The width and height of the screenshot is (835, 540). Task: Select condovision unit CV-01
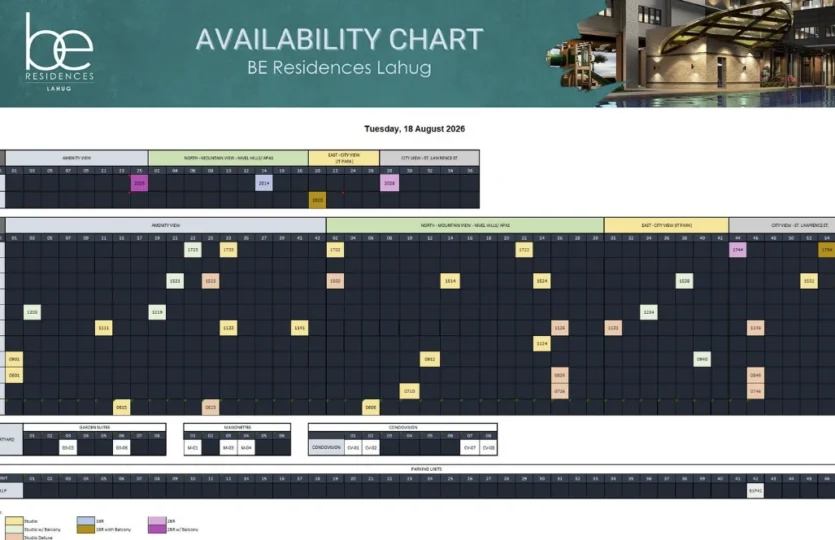click(x=353, y=448)
